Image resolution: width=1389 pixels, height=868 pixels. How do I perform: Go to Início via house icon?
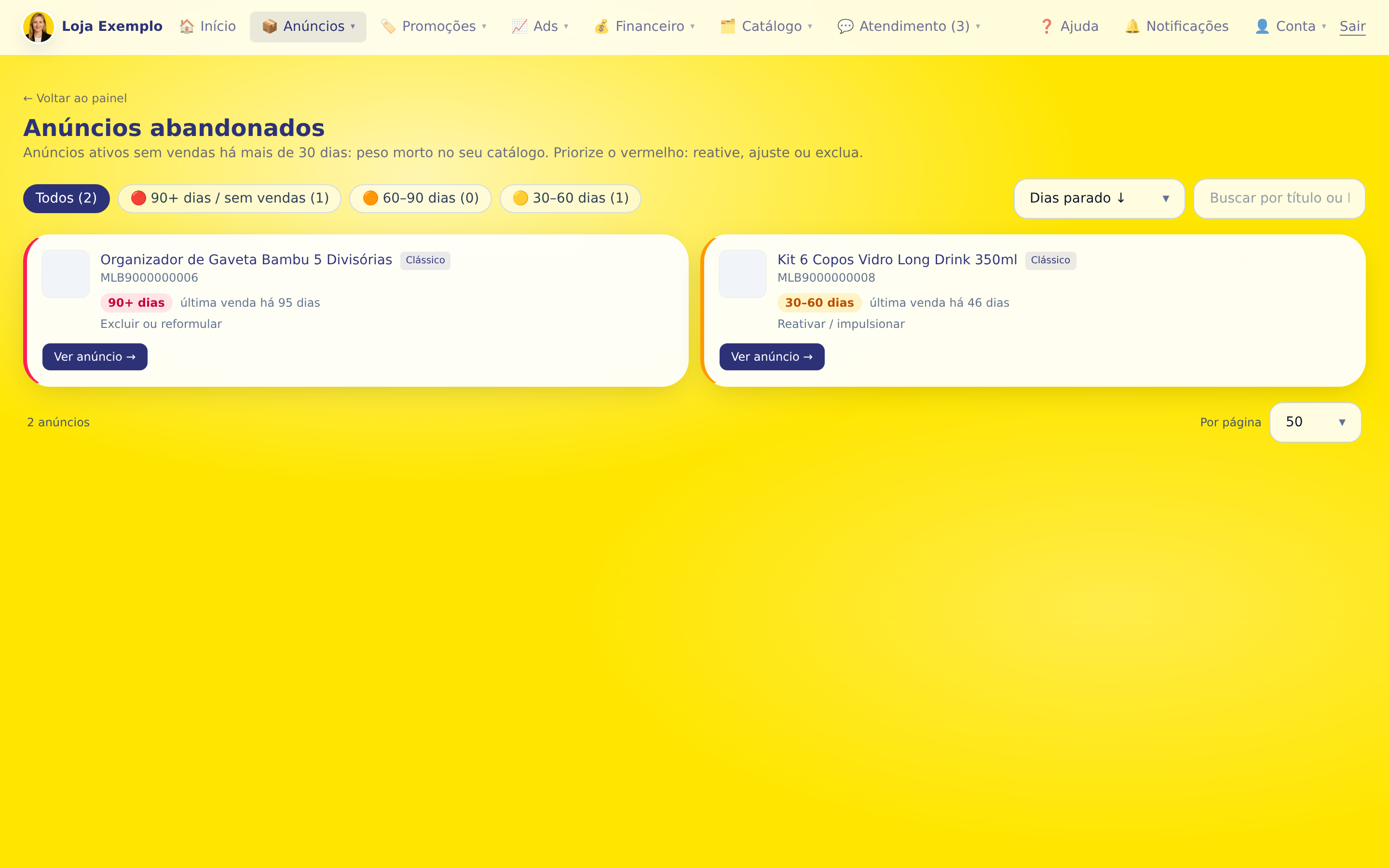(x=187, y=27)
